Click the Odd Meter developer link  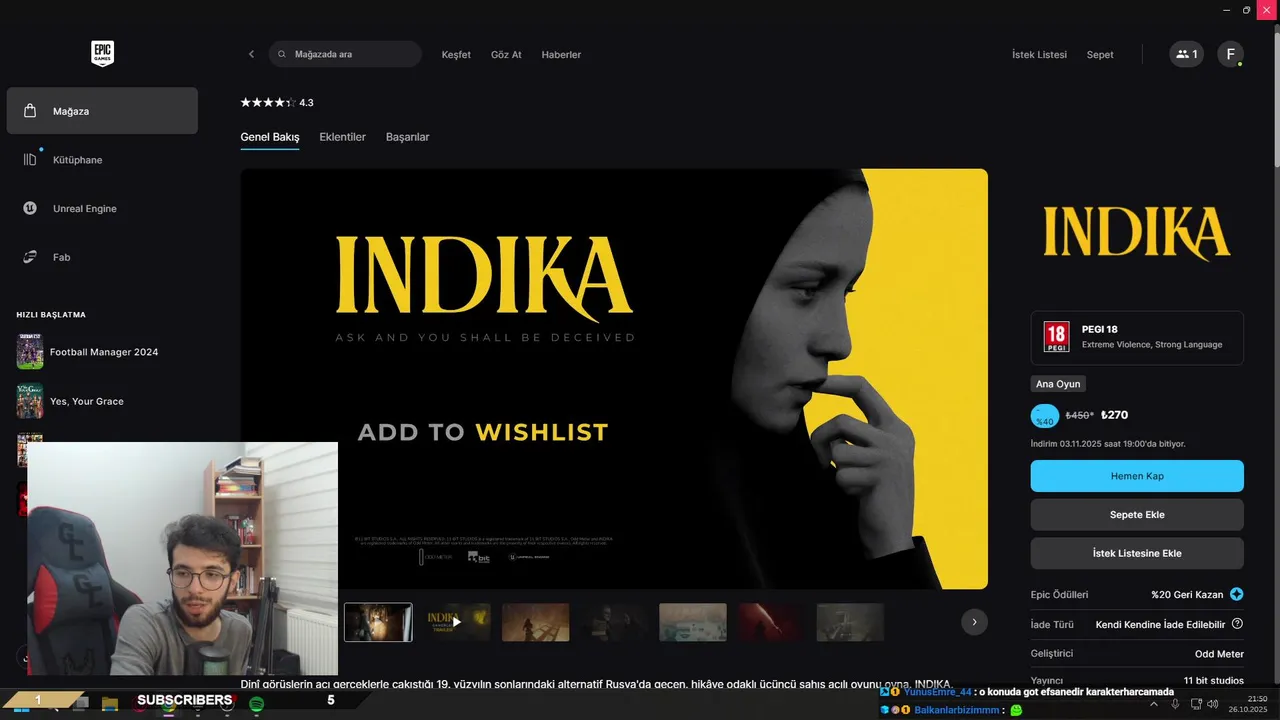[1219, 654]
